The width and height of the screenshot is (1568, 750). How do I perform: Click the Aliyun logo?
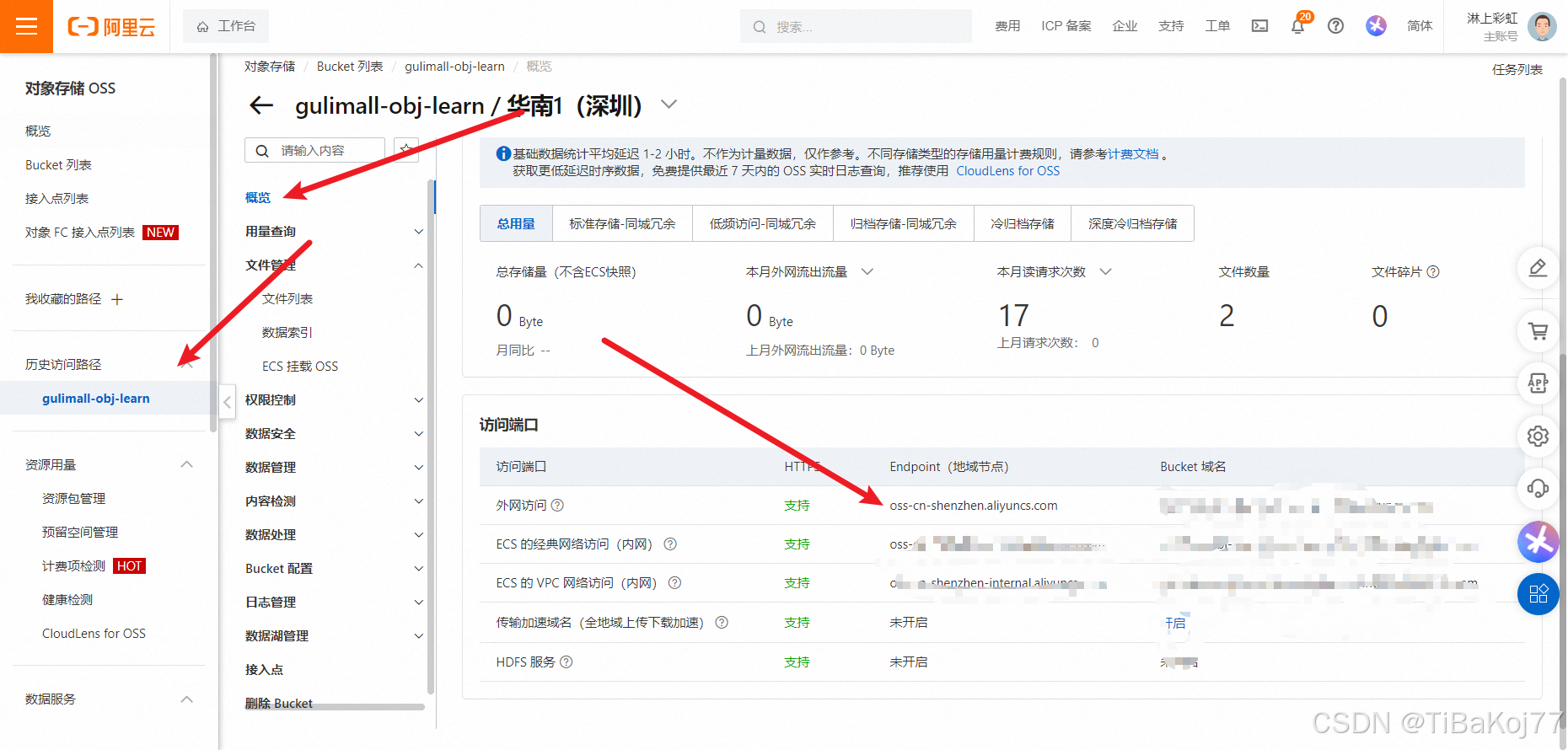tap(111, 27)
